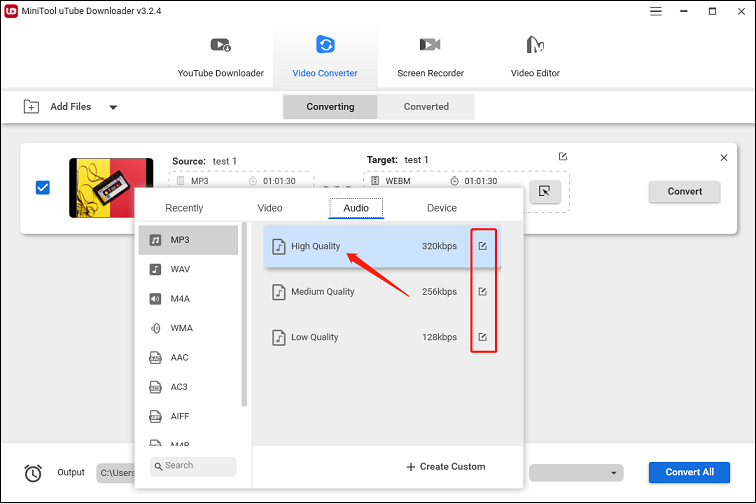Select Medium Quality 256kbps preset
This screenshot has height=504, width=756.
point(382,292)
